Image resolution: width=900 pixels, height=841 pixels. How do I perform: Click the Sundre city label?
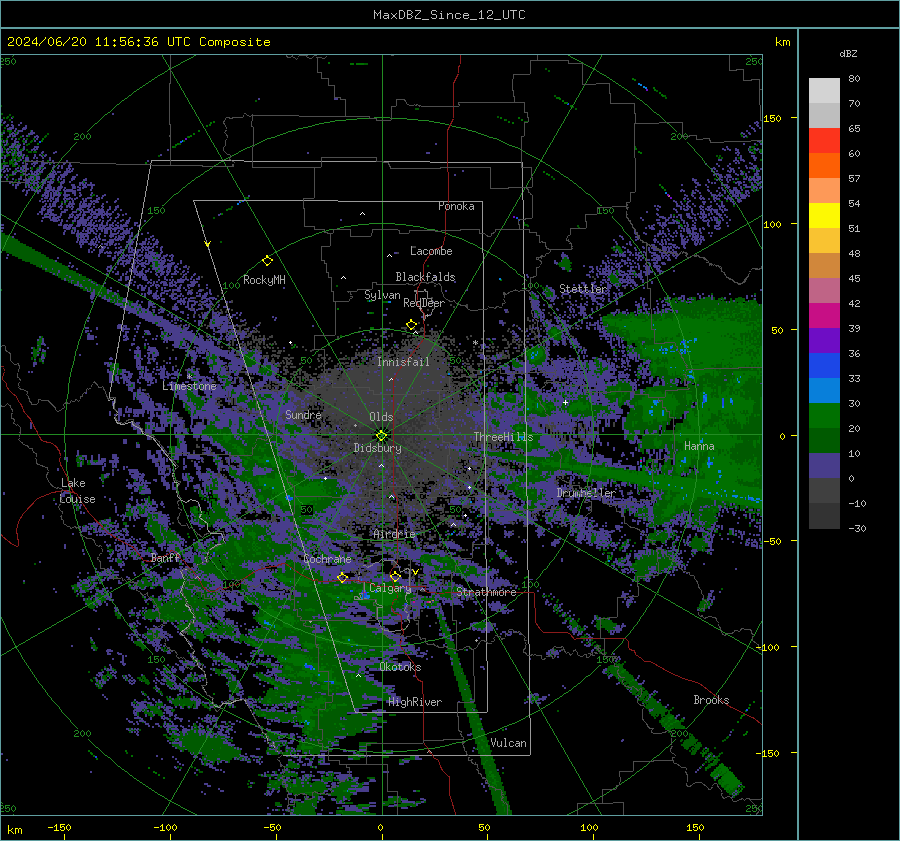pyautogui.click(x=303, y=414)
